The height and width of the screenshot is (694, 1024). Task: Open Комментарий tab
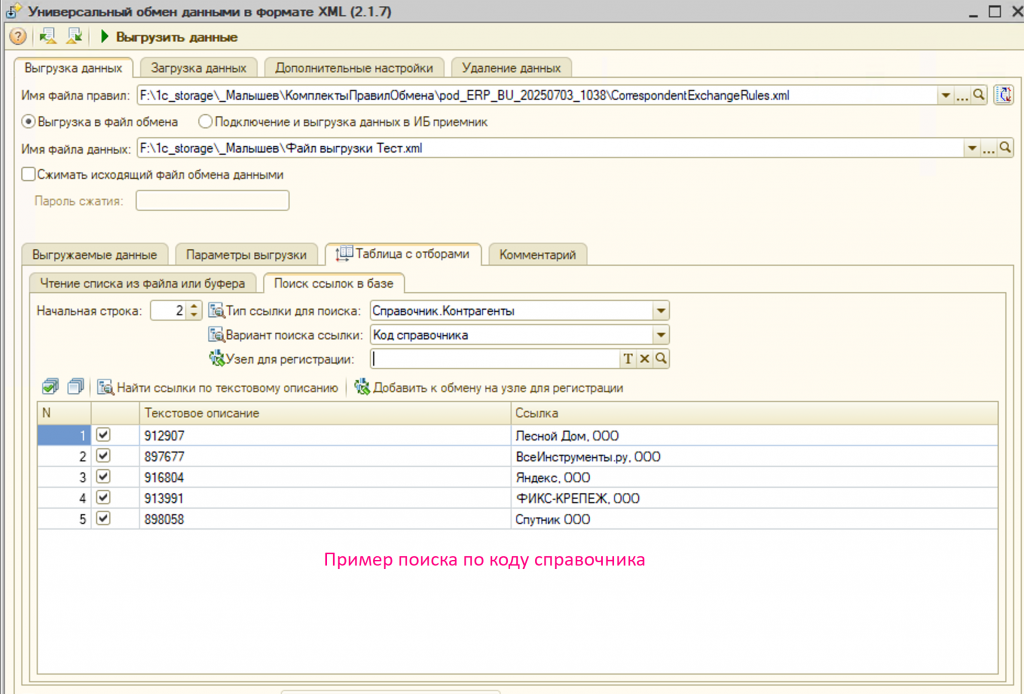(537, 255)
